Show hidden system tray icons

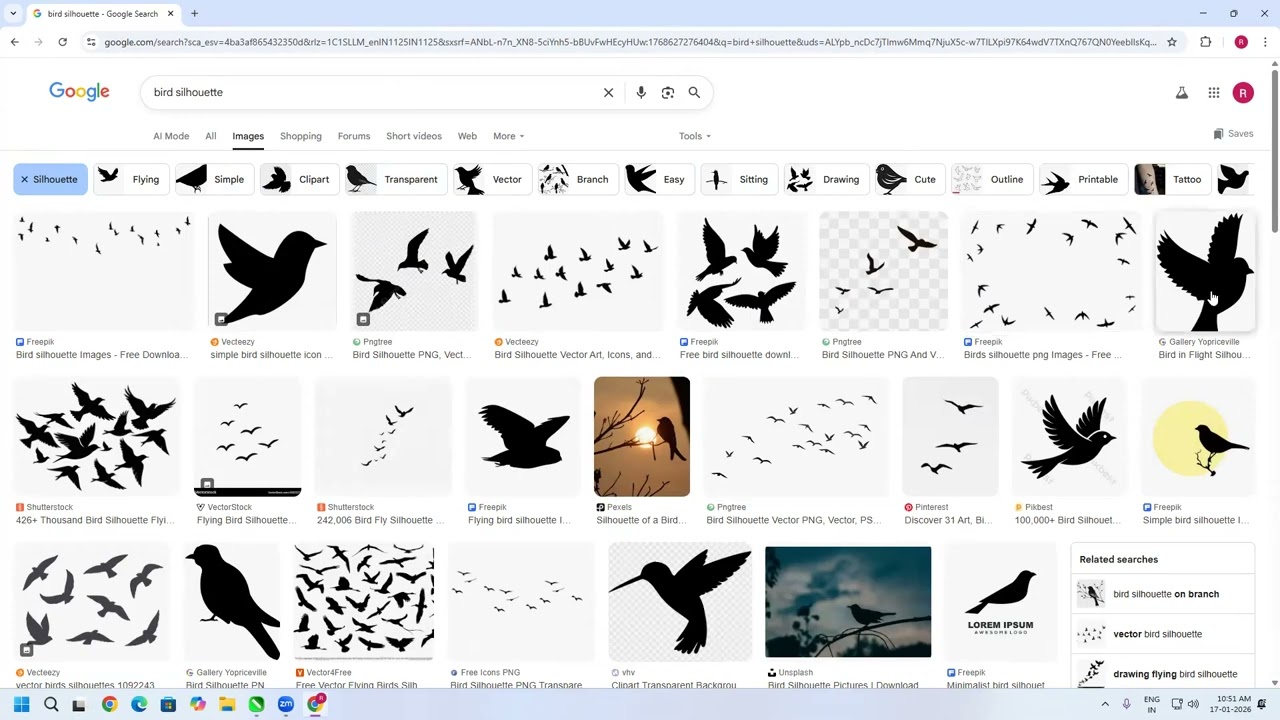[x=1105, y=704]
